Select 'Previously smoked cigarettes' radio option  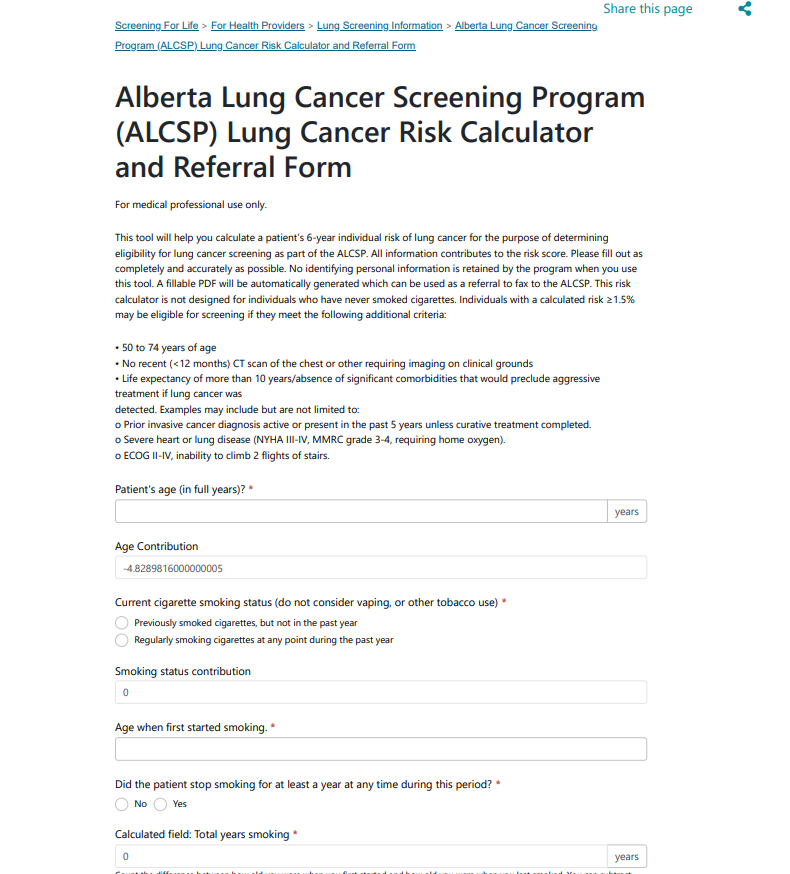tap(122, 623)
